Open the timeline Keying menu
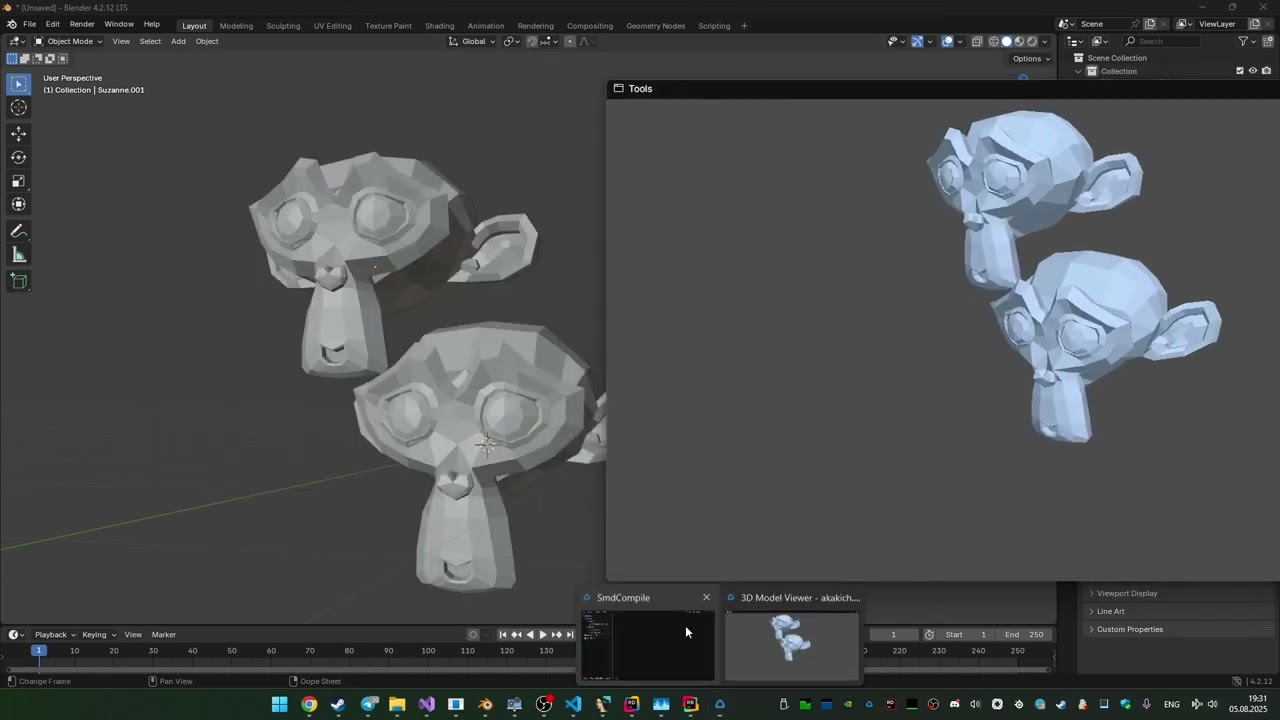 (x=98, y=634)
